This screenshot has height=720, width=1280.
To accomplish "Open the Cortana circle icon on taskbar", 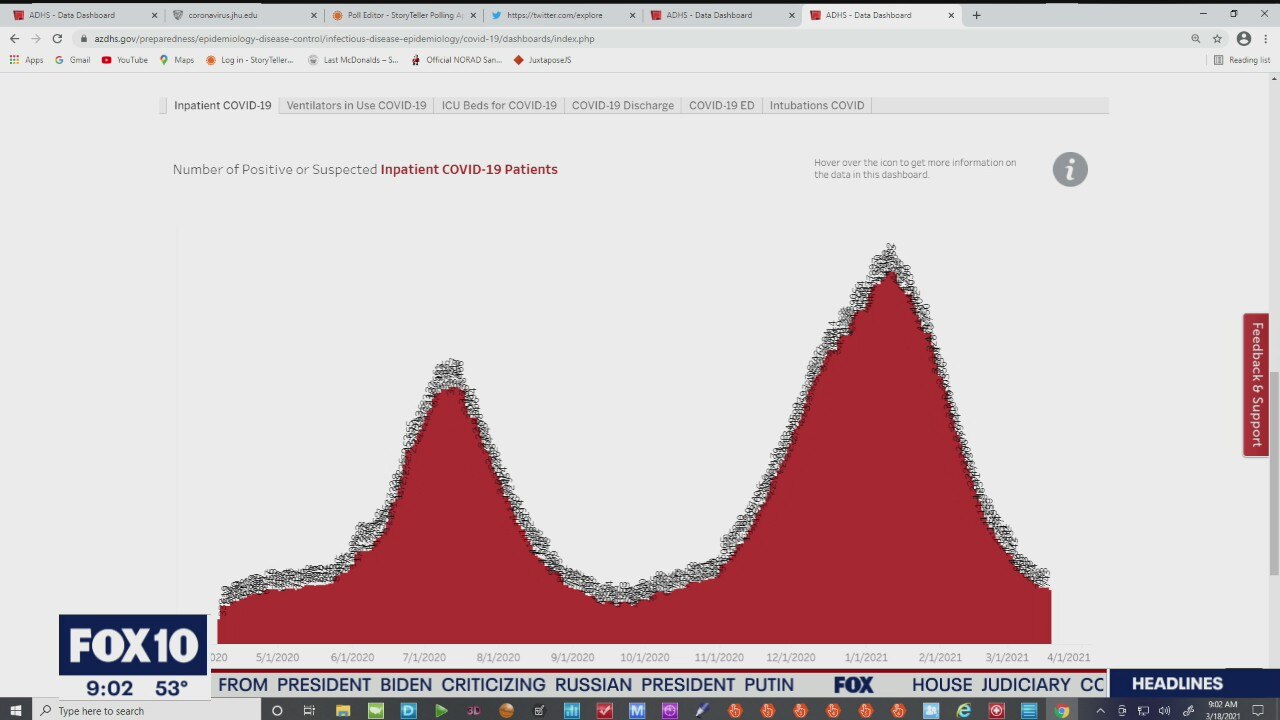I will point(277,710).
